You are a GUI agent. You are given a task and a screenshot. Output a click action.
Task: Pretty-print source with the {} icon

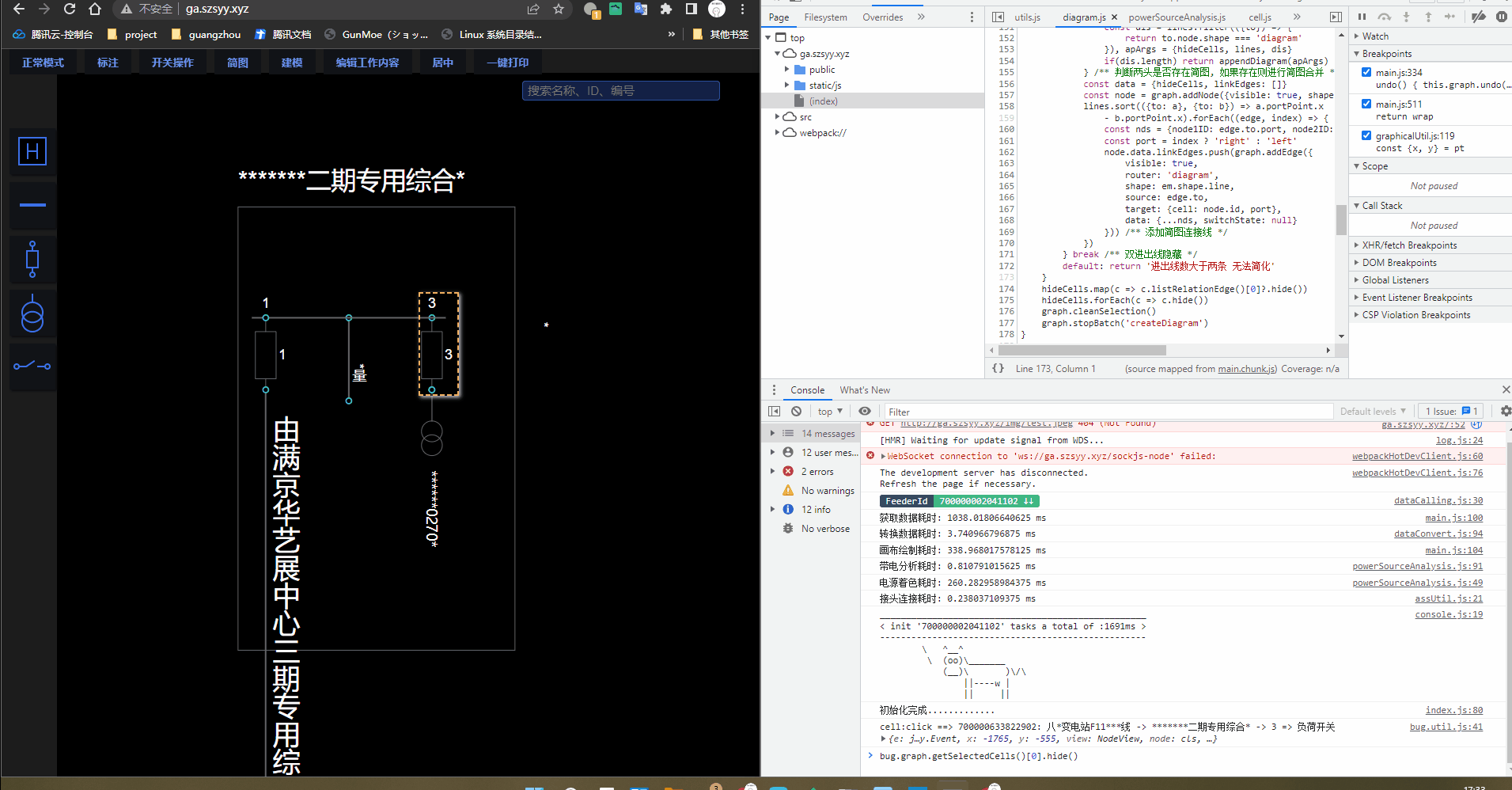[x=998, y=368]
